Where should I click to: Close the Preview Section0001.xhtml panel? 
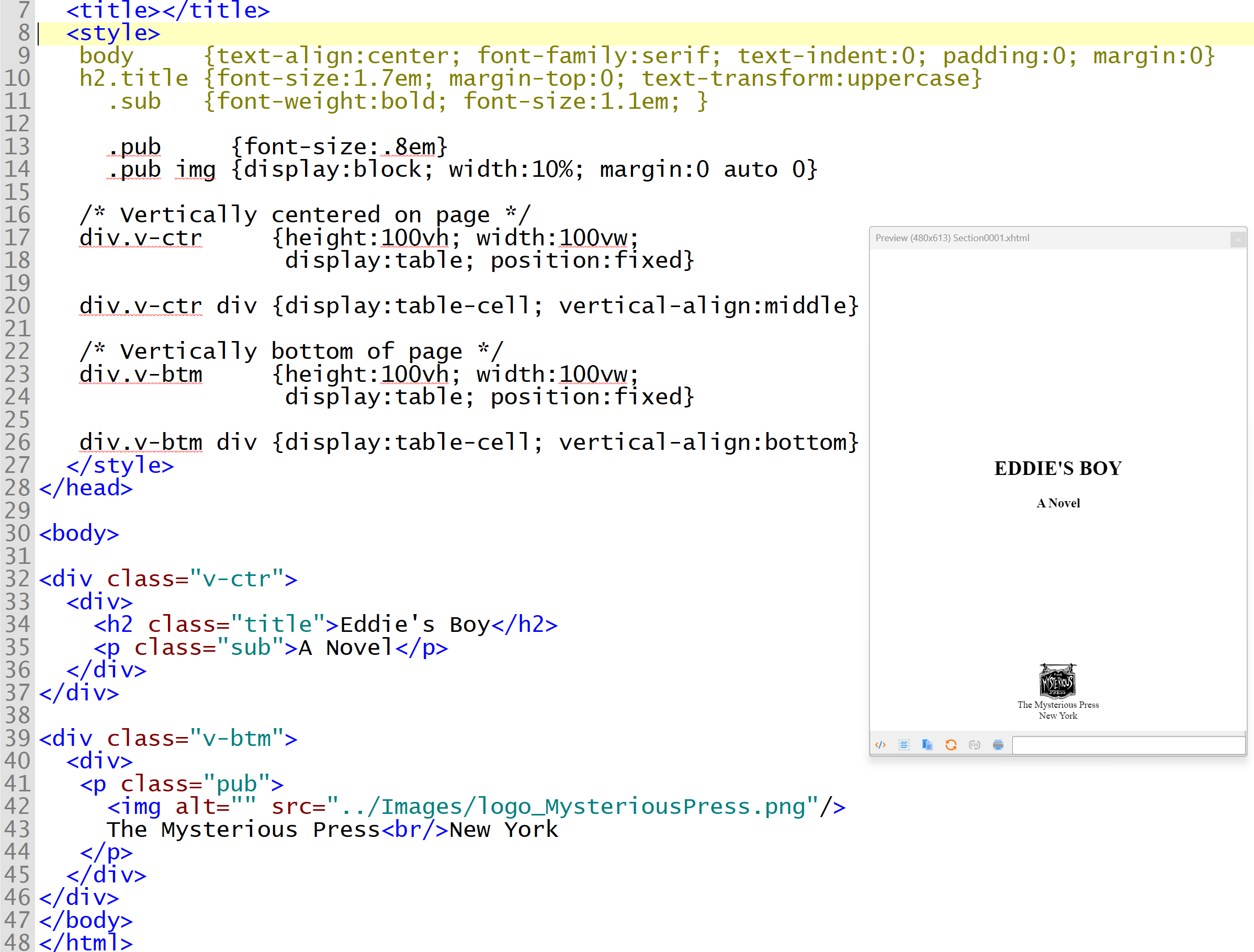pos(1238,240)
